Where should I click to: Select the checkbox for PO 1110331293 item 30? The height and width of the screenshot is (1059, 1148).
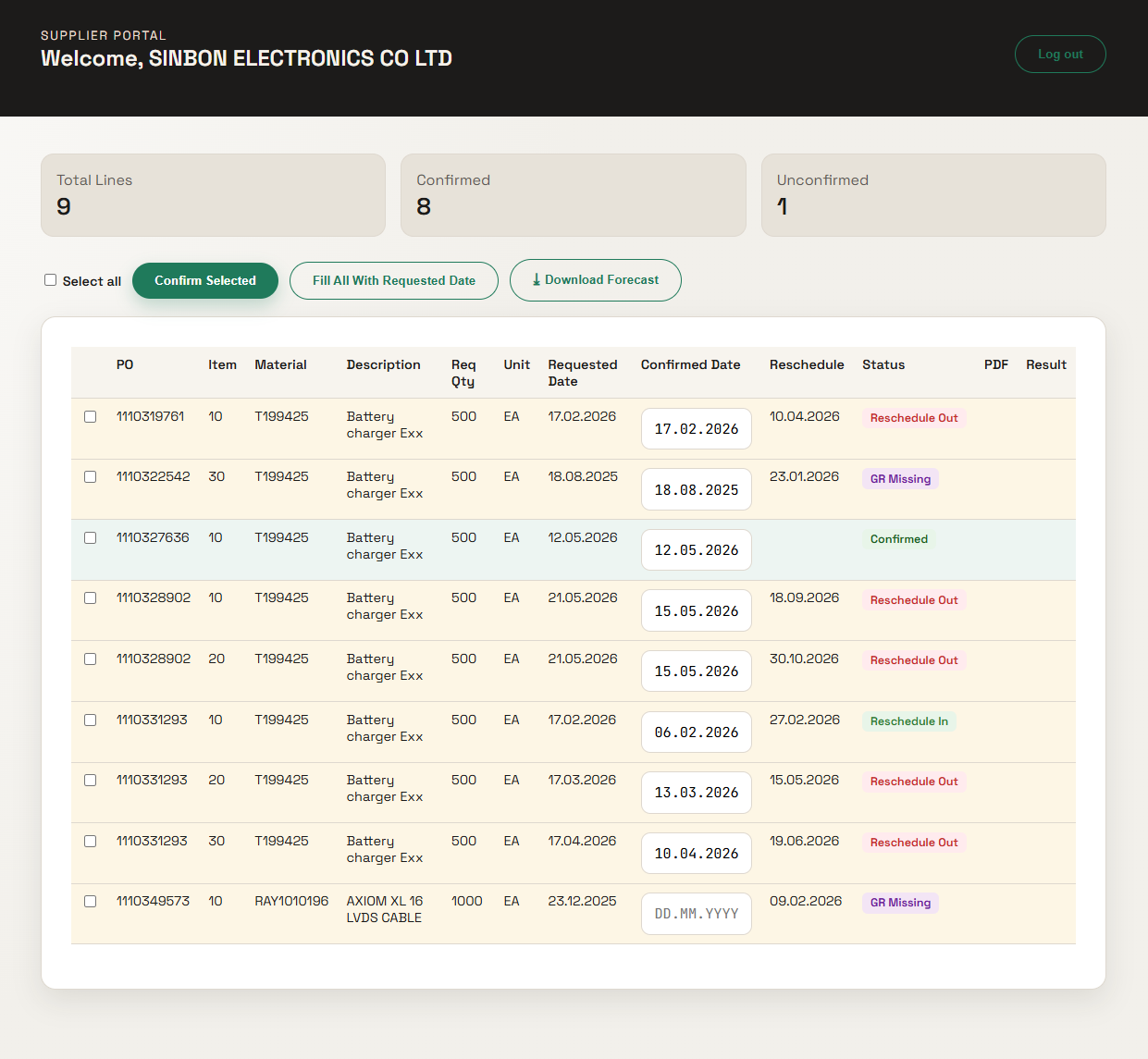(90, 841)
